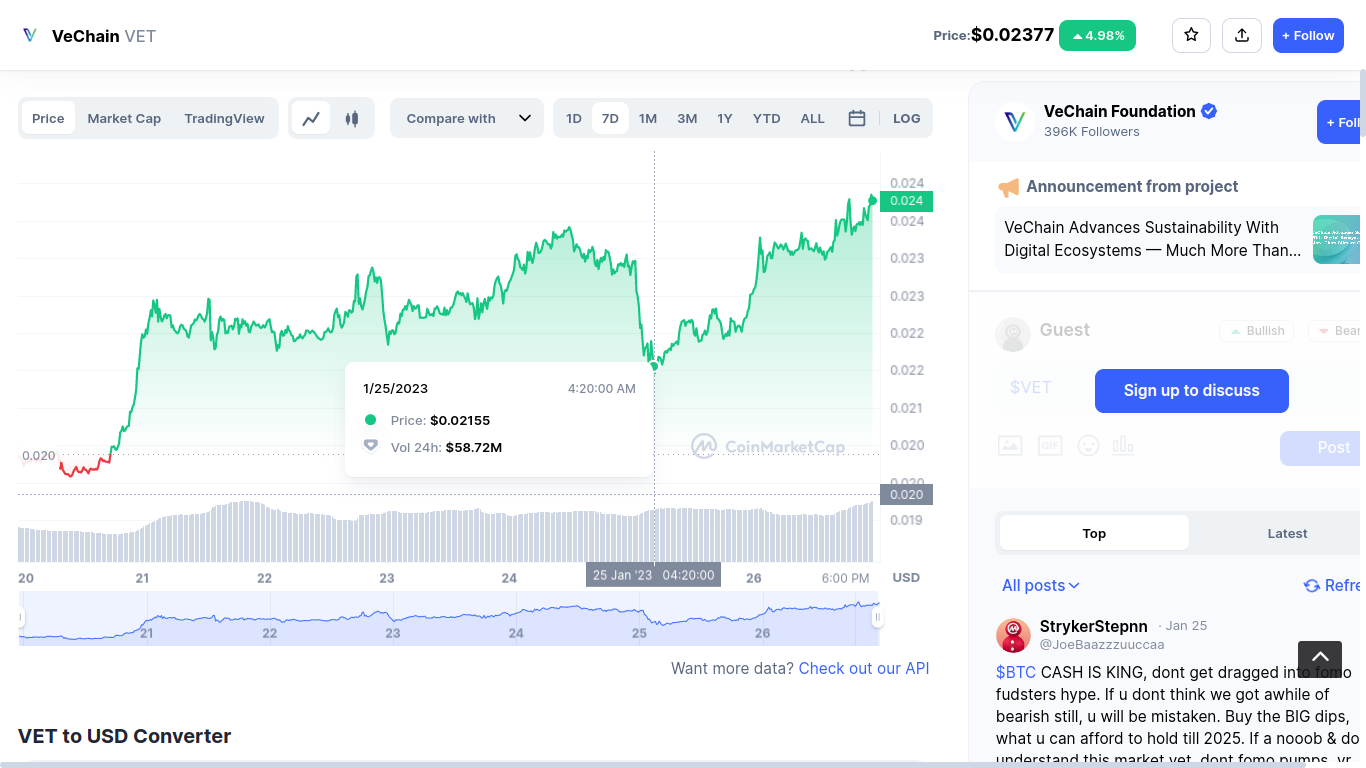Image resolution: width=1366 pixels, height=768 pixels.
Task: Click the verified badge beside VeChain Foundation
Action: click(x=1209, y=111)
